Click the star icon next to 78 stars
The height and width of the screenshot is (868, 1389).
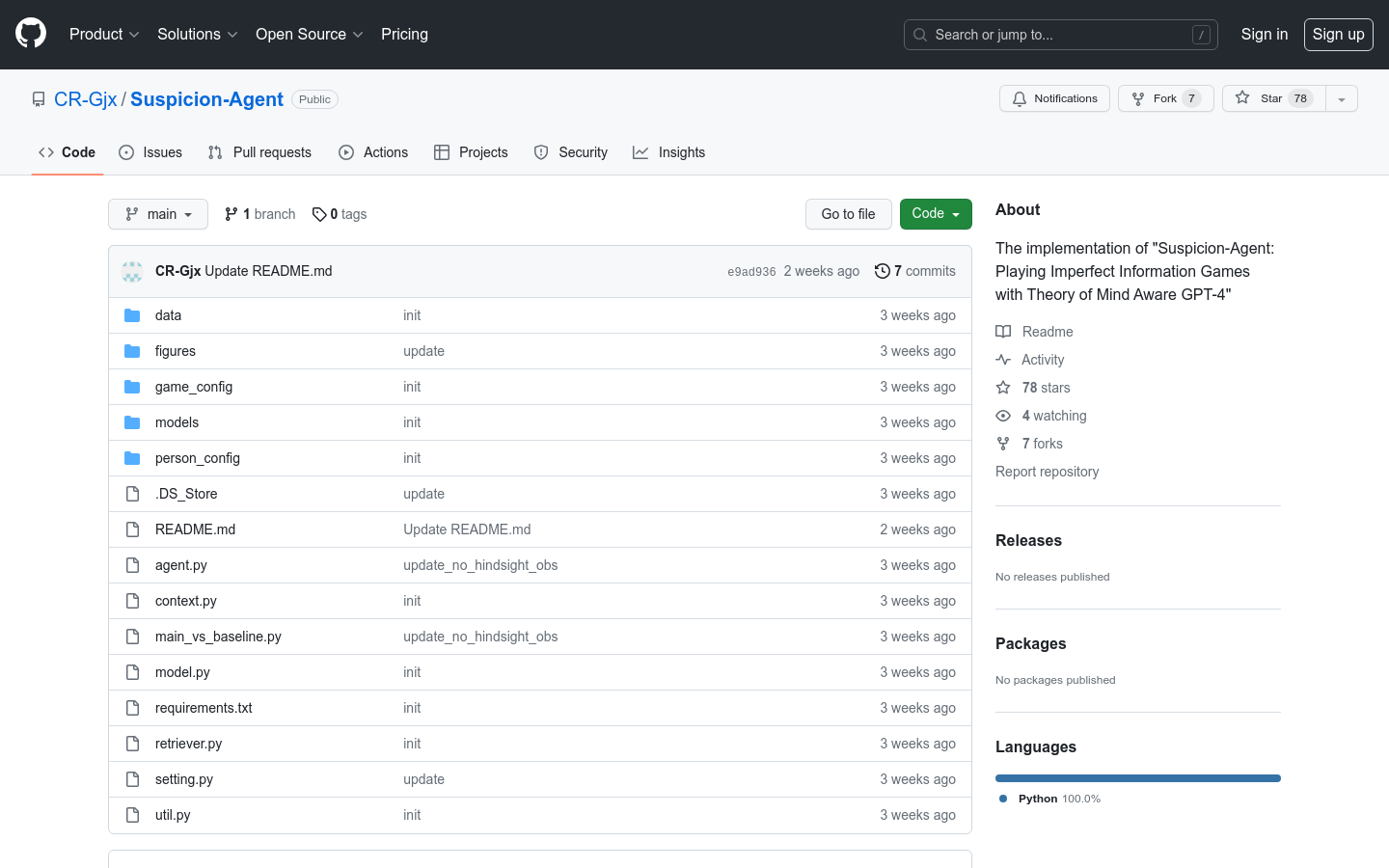[1003, 388]
